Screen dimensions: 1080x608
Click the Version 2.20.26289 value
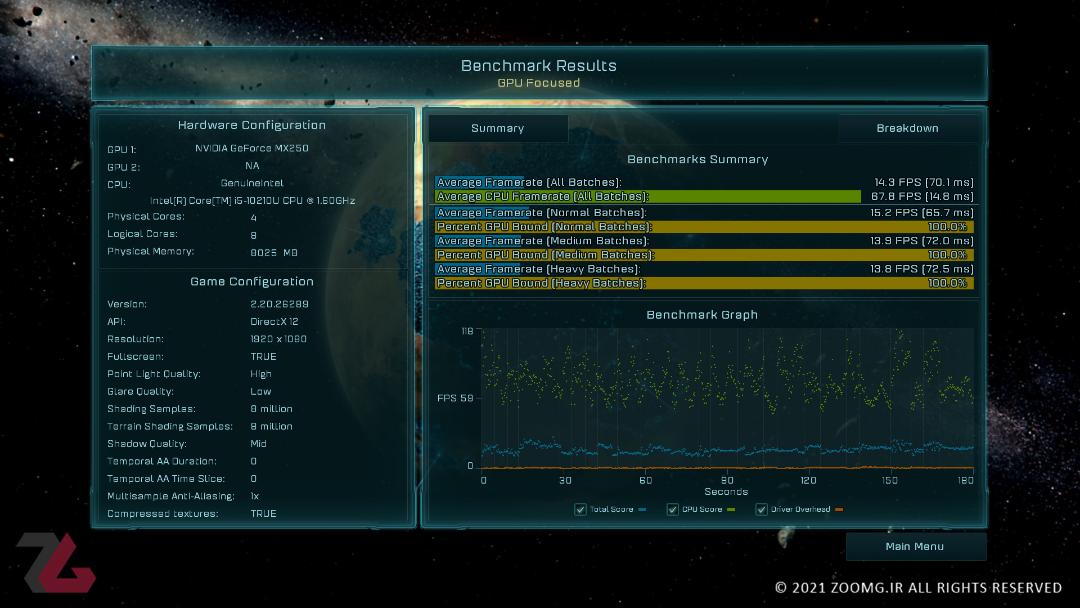(x=279, y=304)
